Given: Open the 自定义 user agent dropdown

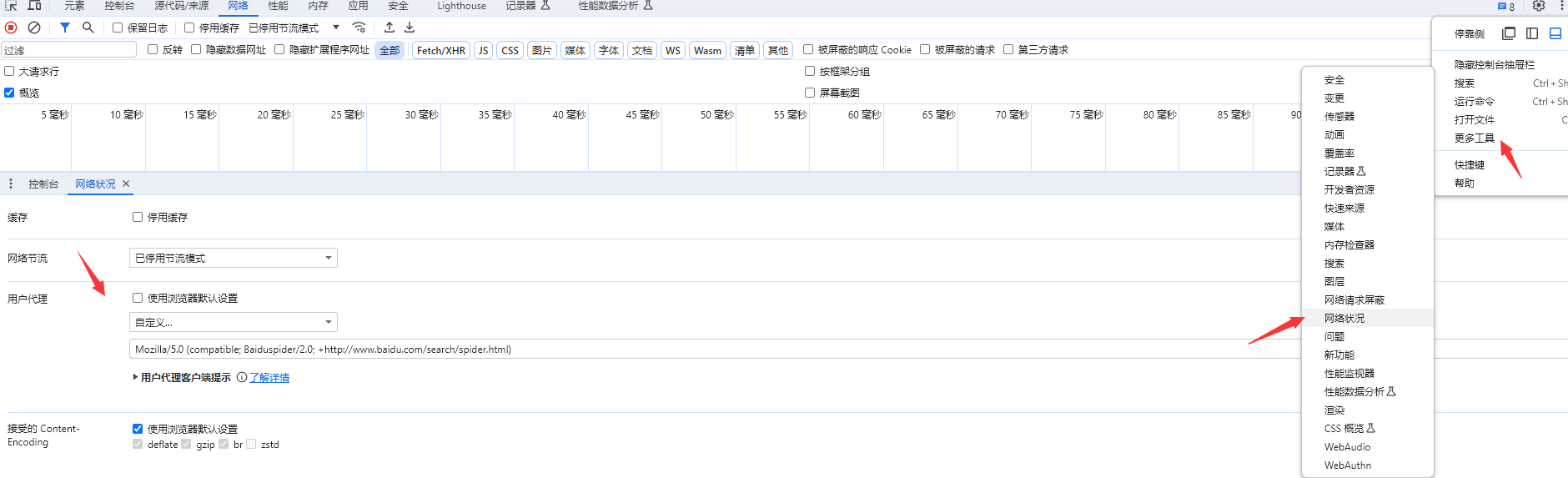Looking at the screenshot, I should pos(234,322).
